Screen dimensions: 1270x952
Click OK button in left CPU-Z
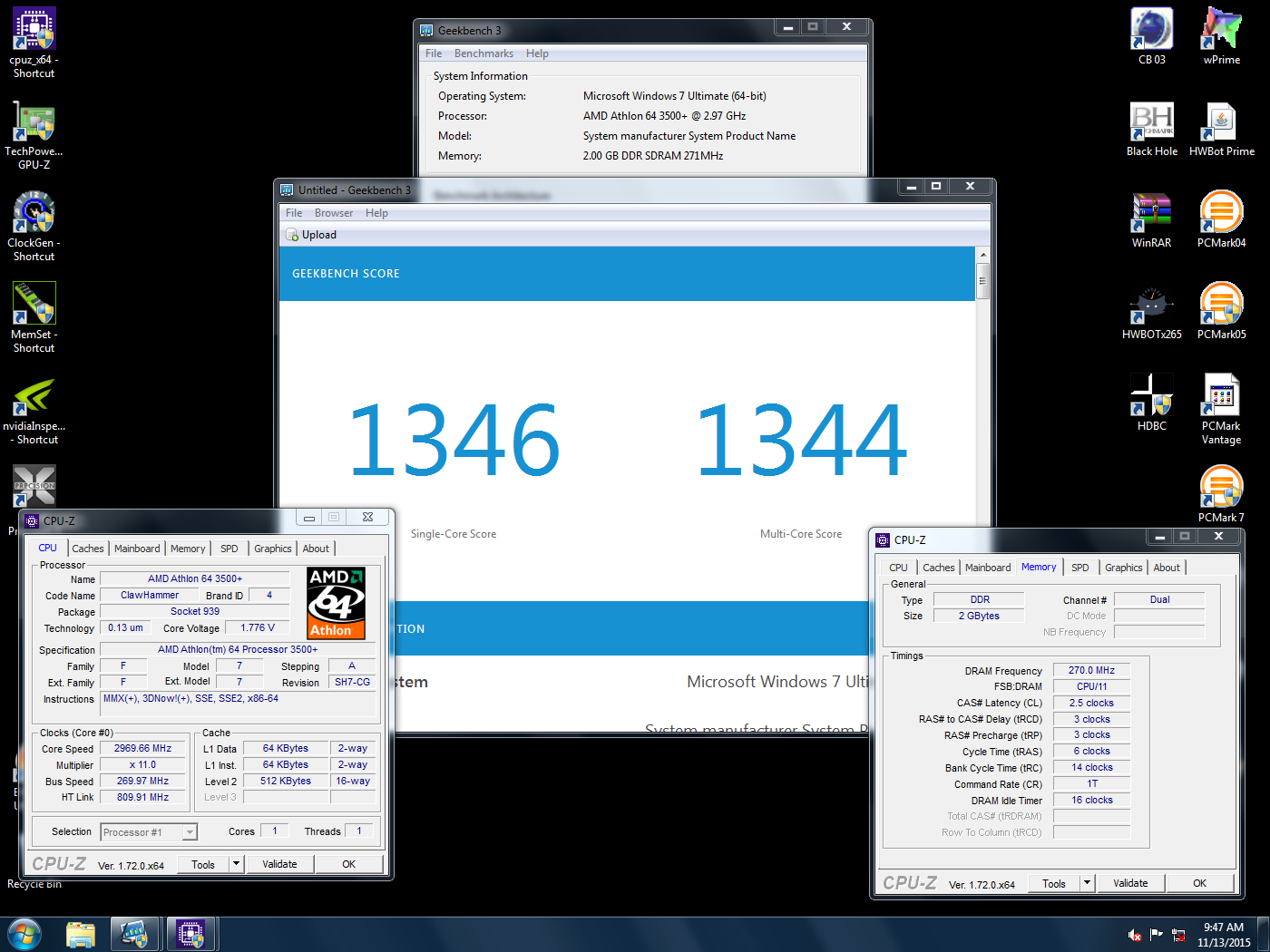coord(349,864)
